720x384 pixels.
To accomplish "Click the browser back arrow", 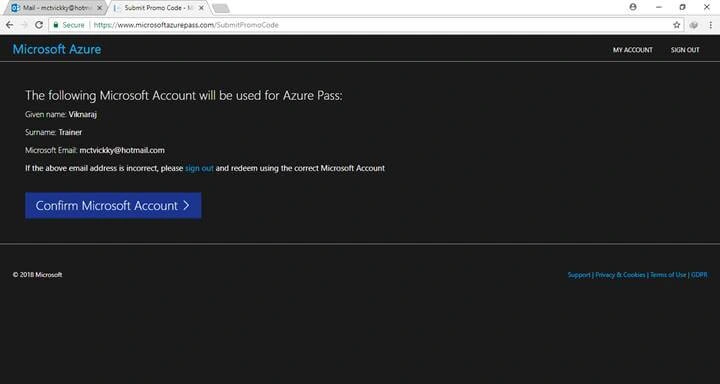I will click(x=9, y=25).
